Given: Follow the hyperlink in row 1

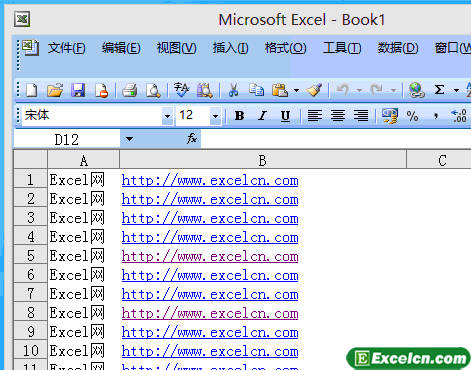Looking at the screenshot, I should (210, 180).
